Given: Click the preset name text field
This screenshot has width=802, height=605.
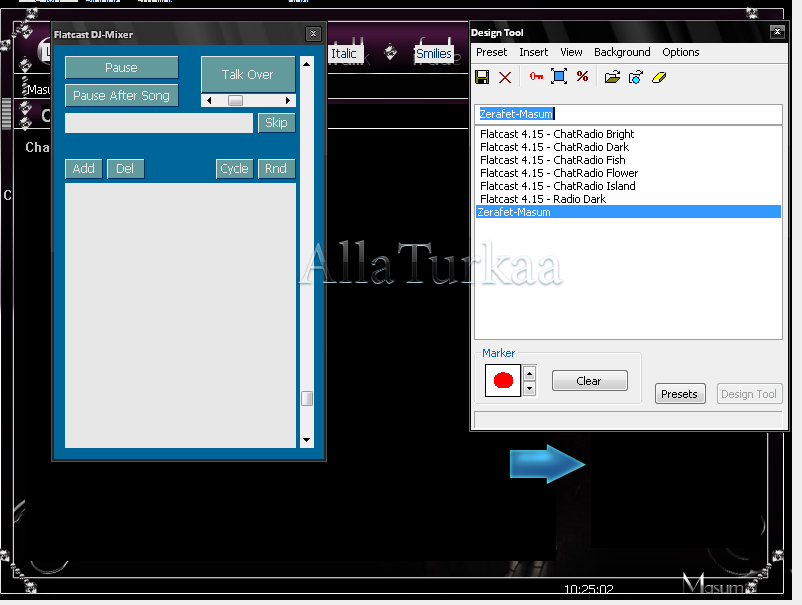Looking at the screenshot, I should pyautogui.click(x=628, y=114).
